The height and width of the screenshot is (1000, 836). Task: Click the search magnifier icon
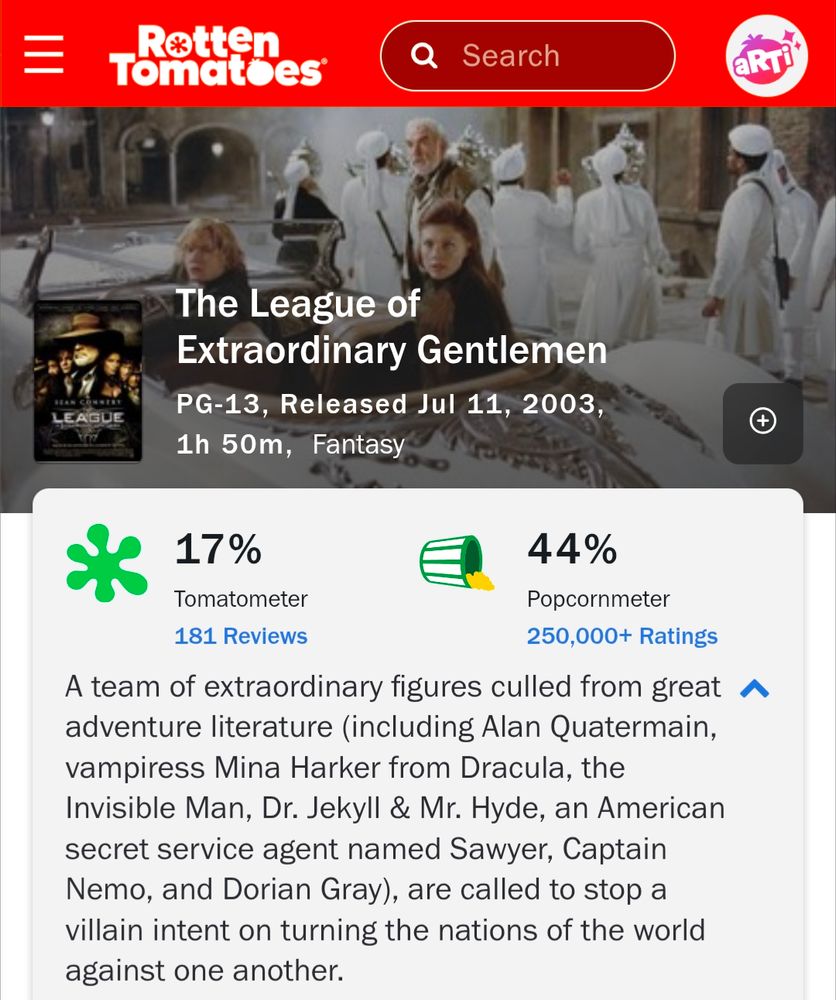[x=424, y=56]
